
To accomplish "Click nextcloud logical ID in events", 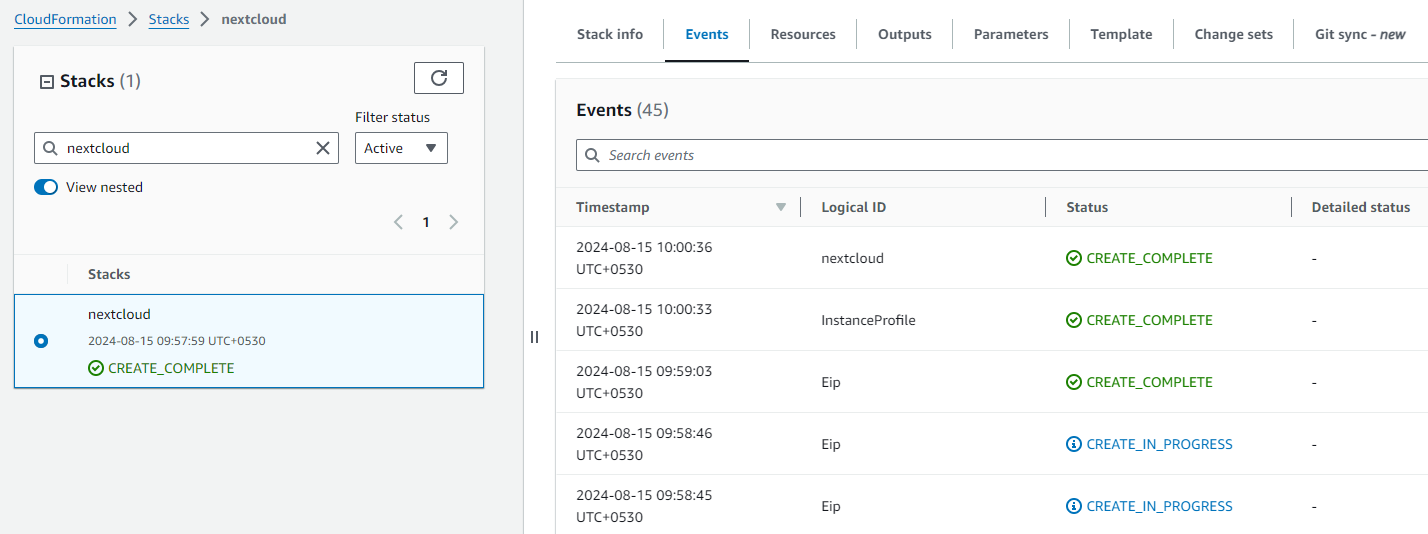I will (852, 258).
